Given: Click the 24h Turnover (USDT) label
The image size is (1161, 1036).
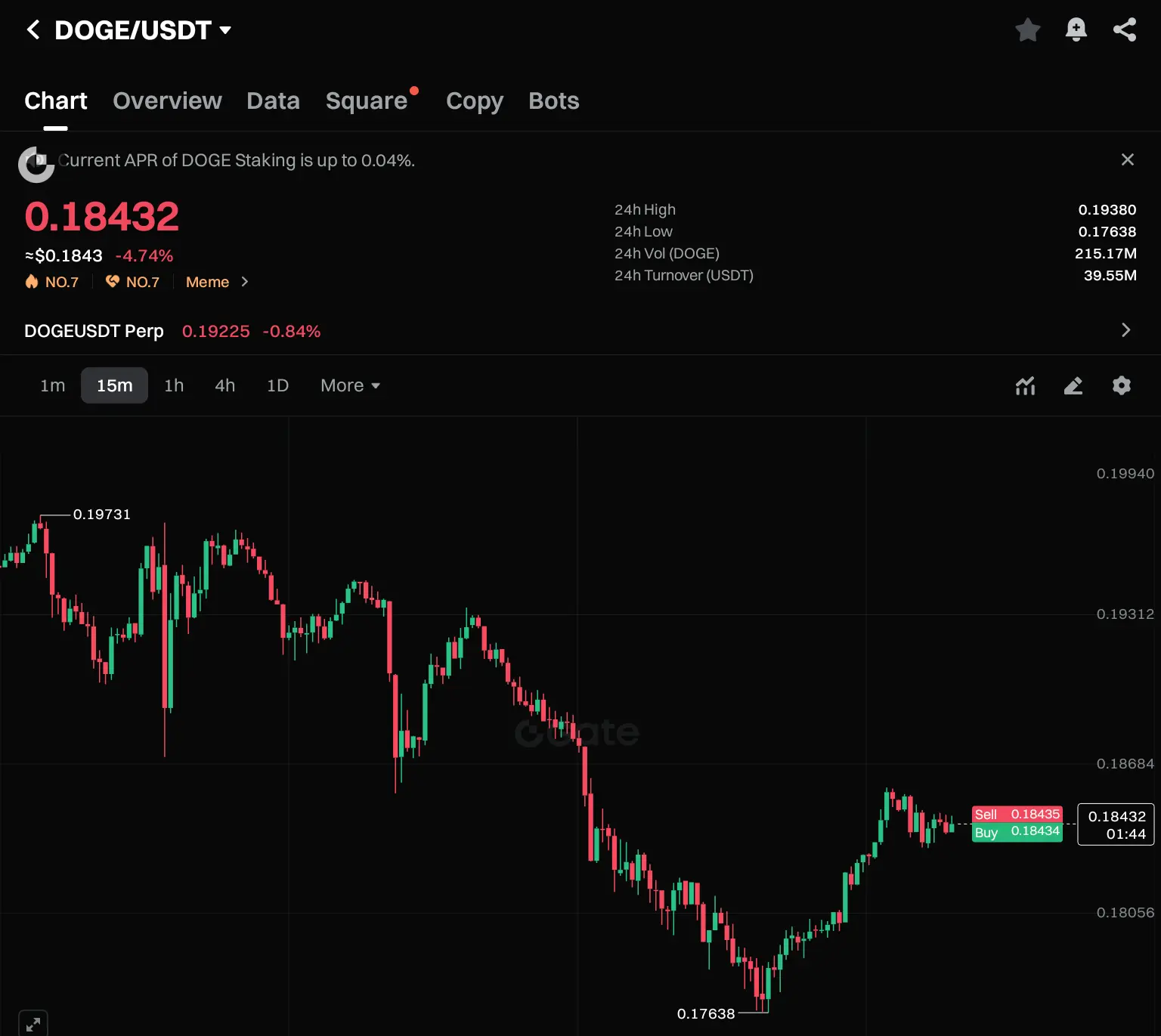Looking at the screenshot, I should tap(684, 276).
